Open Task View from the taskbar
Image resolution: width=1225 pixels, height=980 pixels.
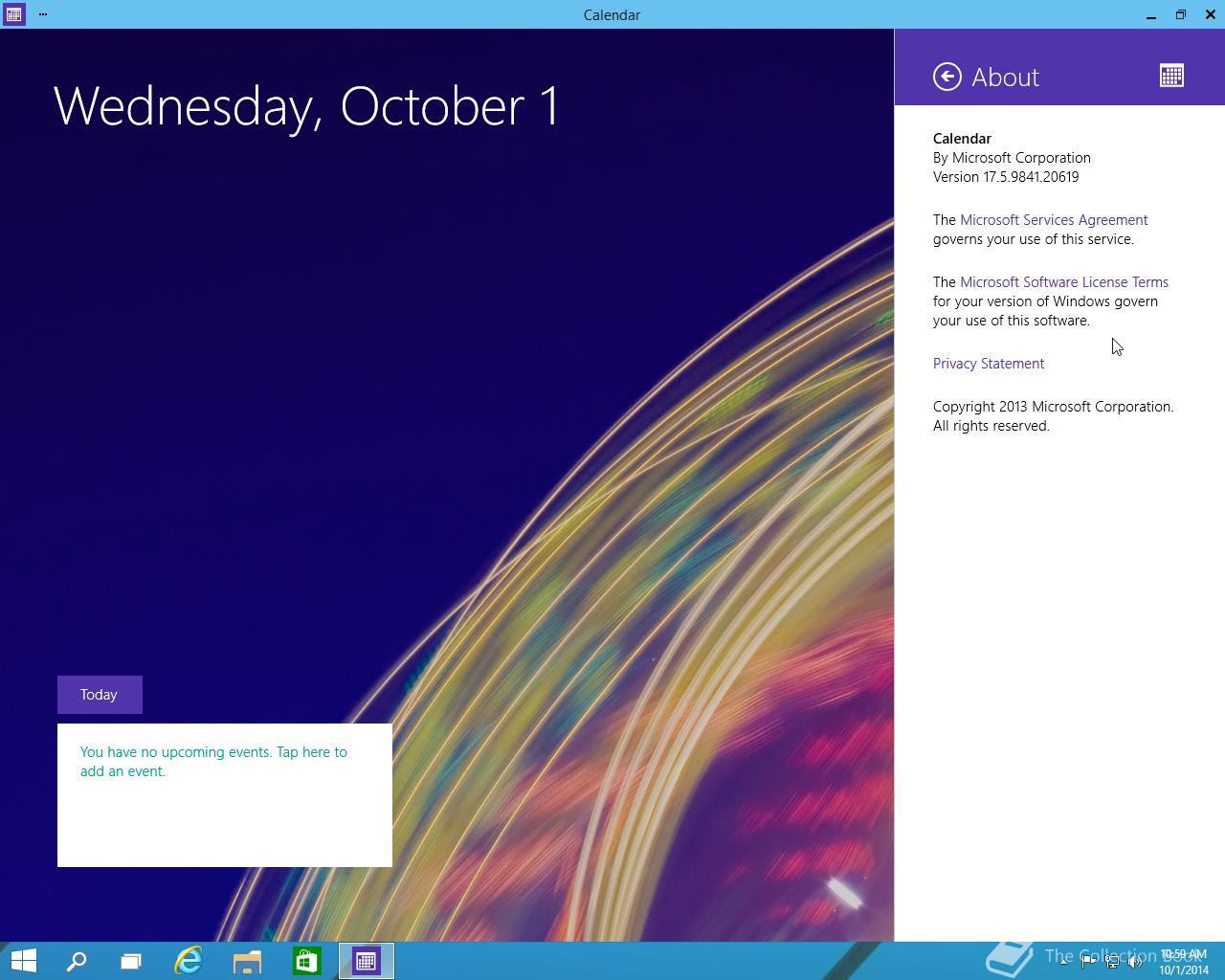tap(131, 961)
